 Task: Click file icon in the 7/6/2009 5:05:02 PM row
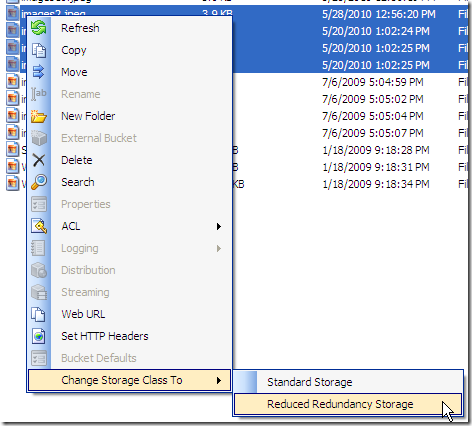coord(12,98)
